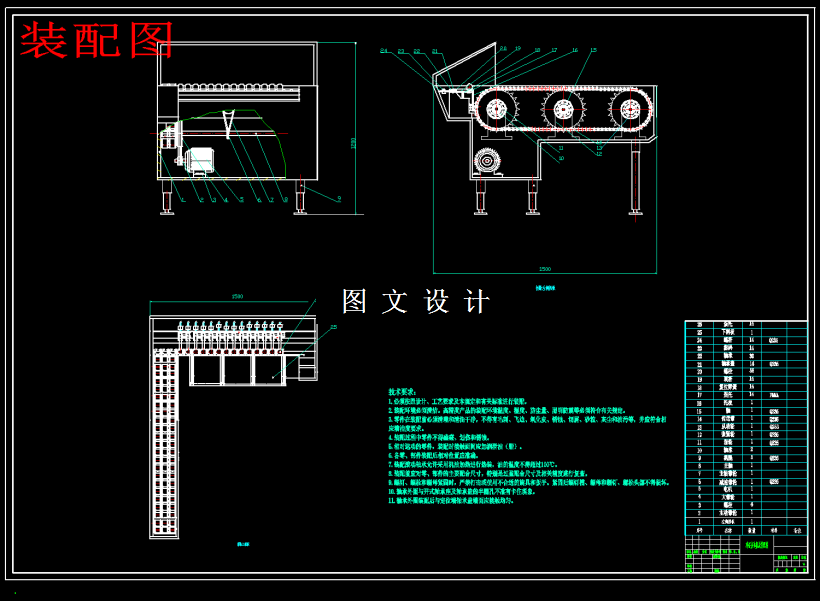Click the belt drive pulley in the side view
820x601 pixels.
pyautogui.click(x=487, y=161)
